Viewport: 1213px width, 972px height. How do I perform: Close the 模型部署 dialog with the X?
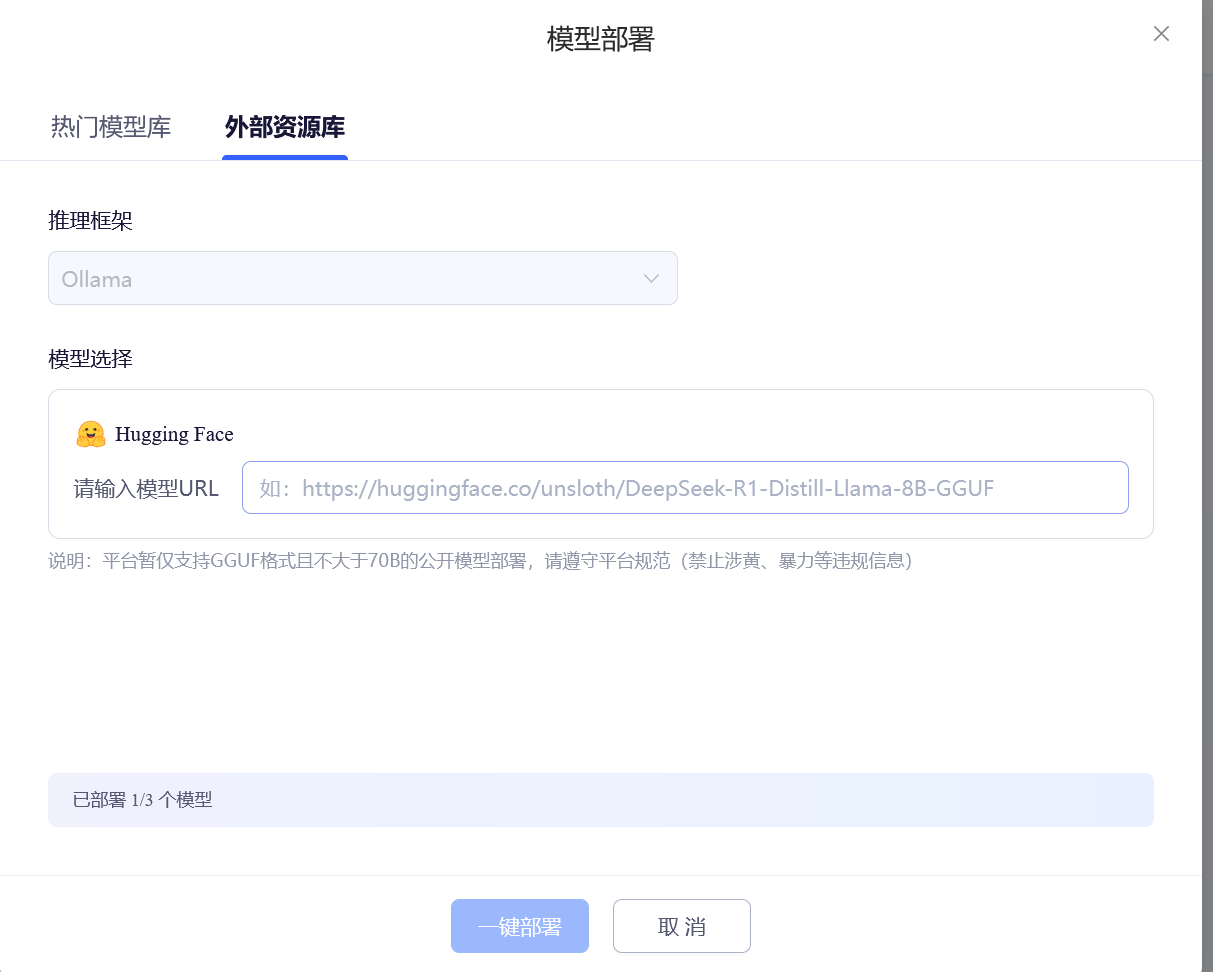pyautogui.click(x=1161, y=34)
